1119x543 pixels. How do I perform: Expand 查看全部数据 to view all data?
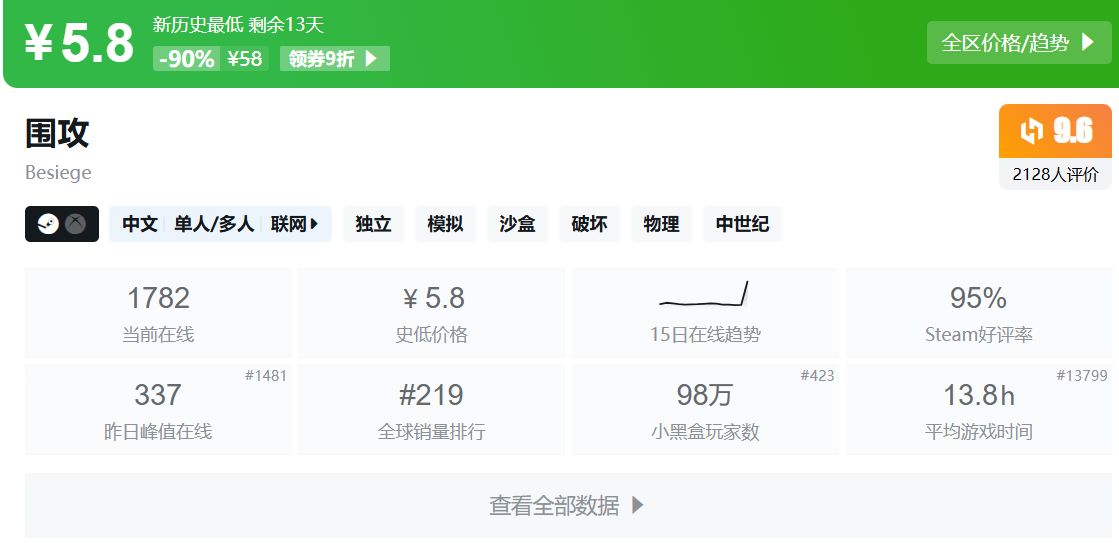point(568,505)
